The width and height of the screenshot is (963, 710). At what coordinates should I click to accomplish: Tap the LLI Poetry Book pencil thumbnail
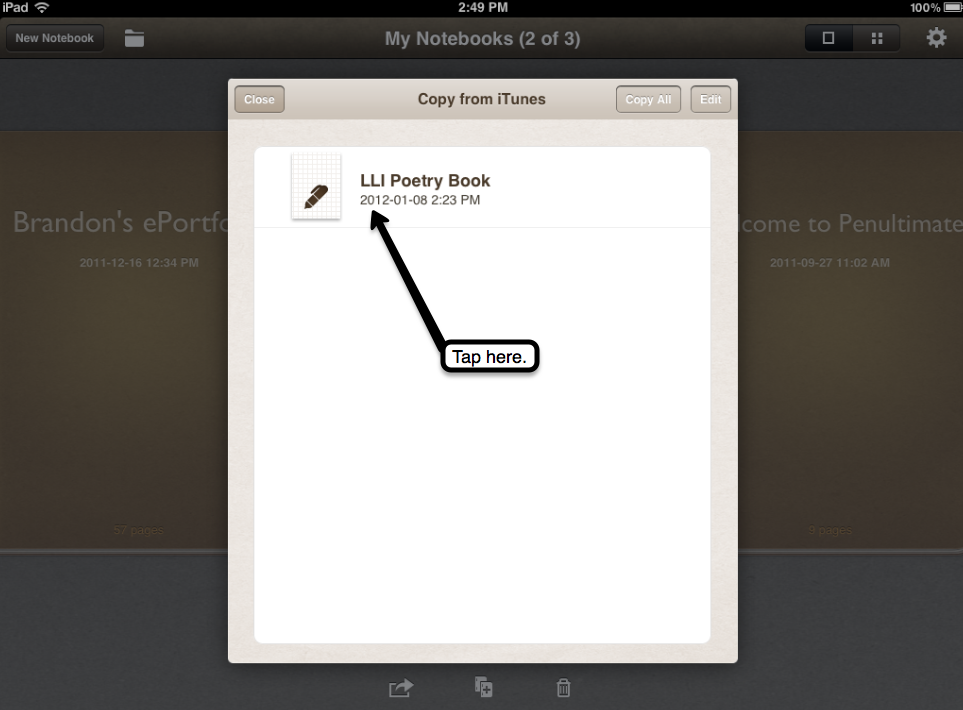coord(316,186)
